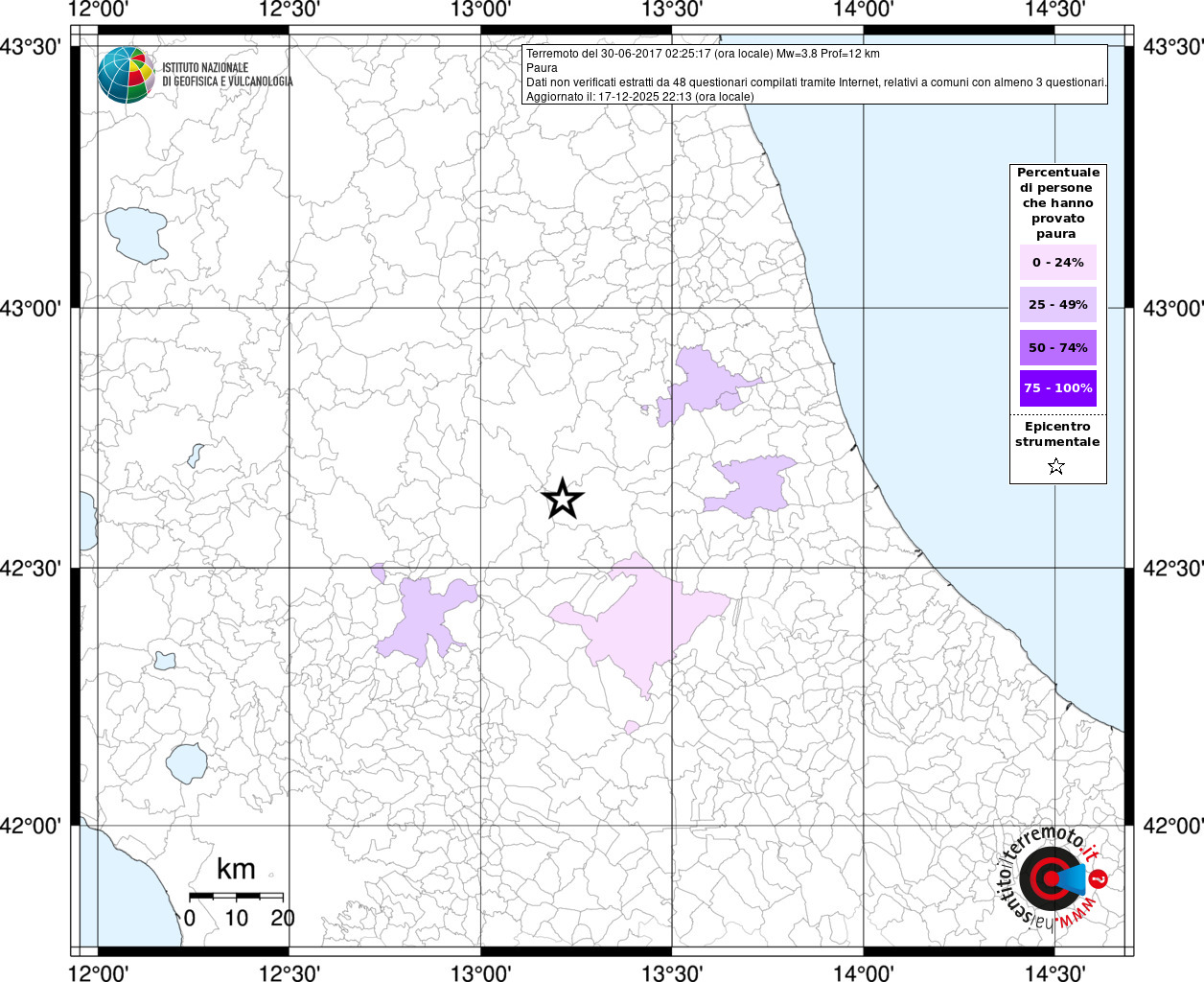Click the scale bar graphic
Image resolution: width=1204 pixels, height=982 pixels.
pyautogui.click(x=236, y=896)
